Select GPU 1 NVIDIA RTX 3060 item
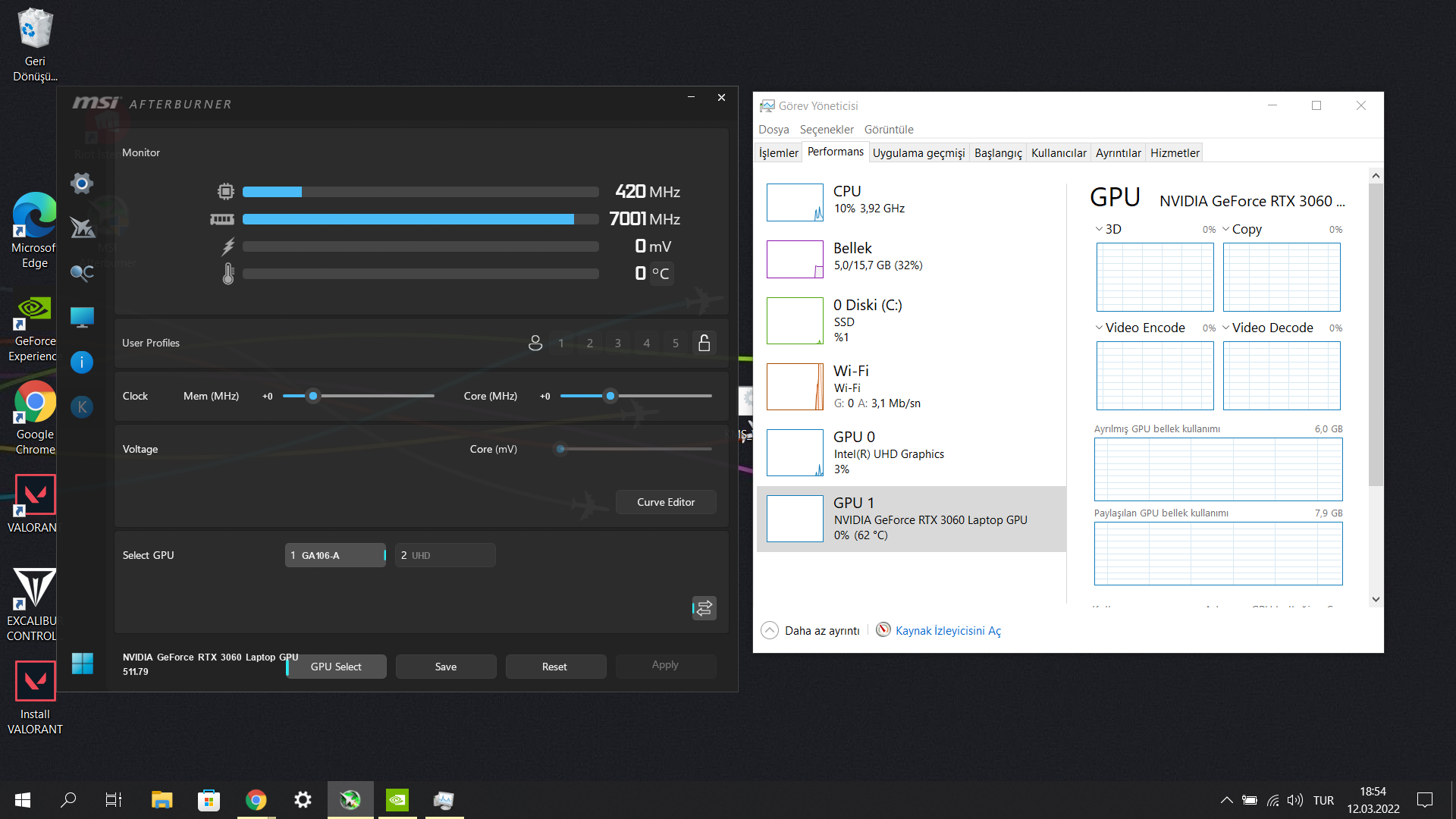Viewport: 1456px width, 819px height. (912, 519)
